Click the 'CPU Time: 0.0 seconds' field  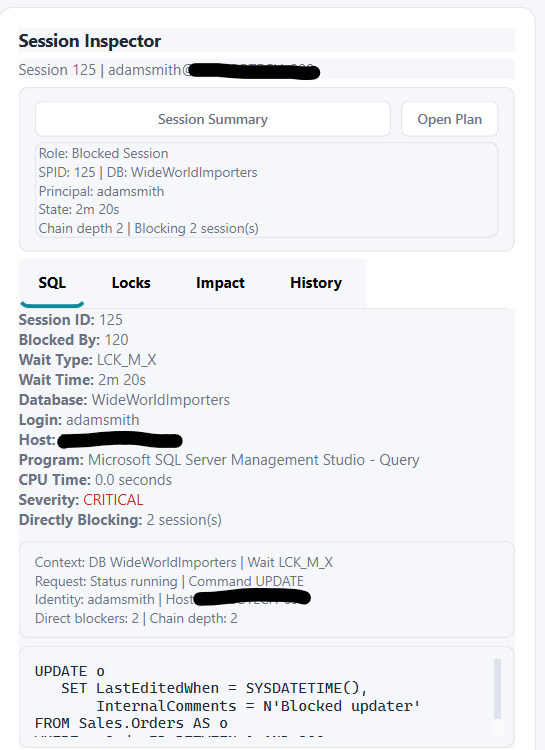95,480
